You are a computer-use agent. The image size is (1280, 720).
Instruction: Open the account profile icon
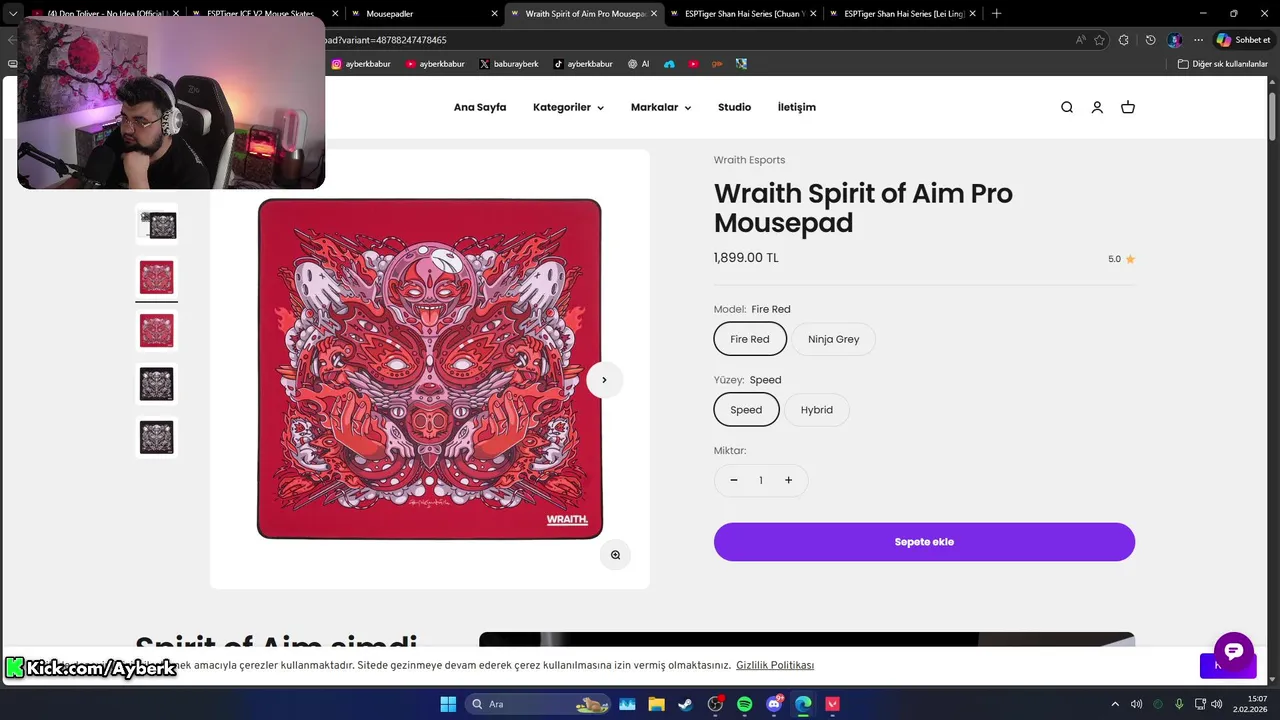tap(1097, 107)
